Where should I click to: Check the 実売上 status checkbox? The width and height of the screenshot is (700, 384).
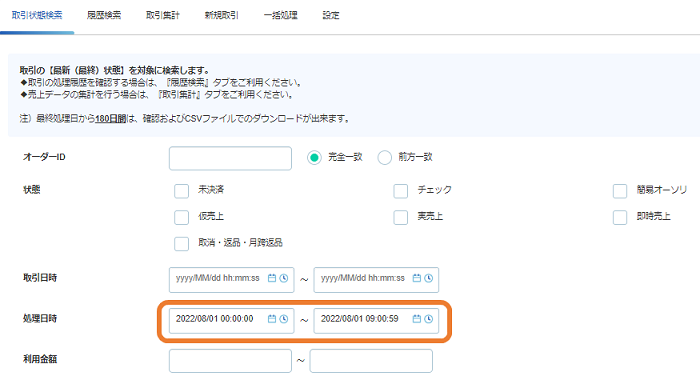400,217
